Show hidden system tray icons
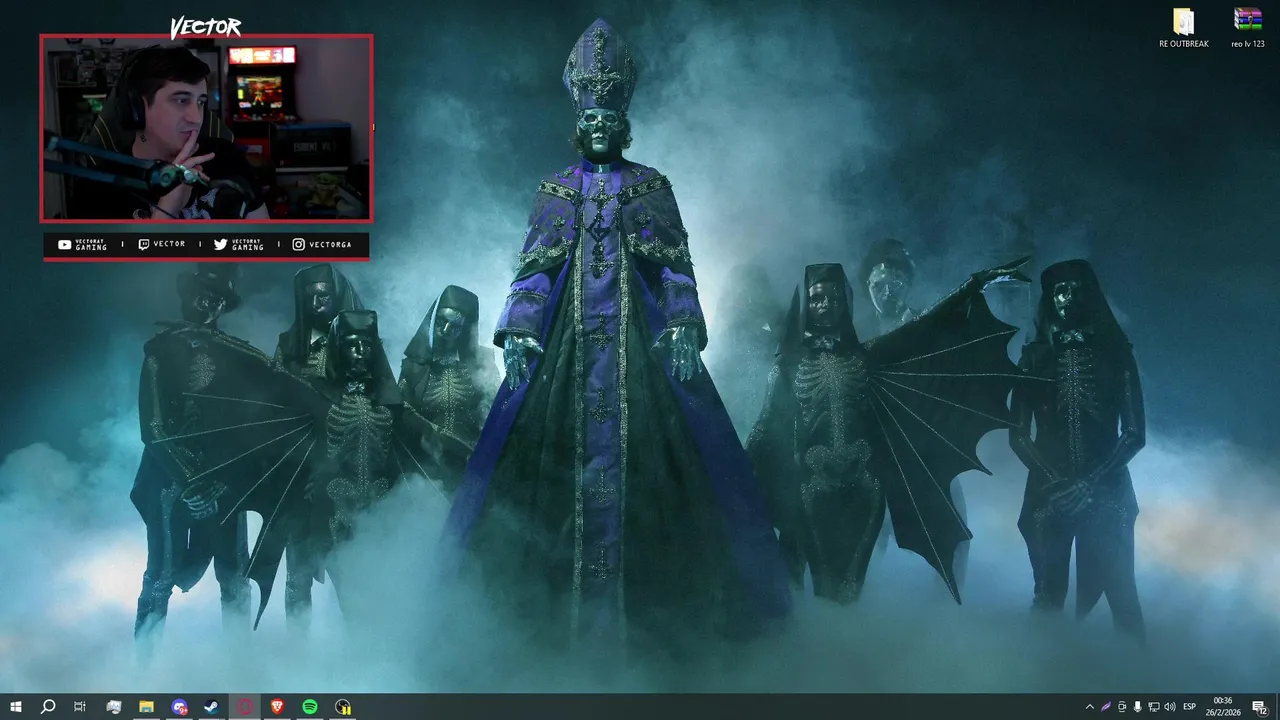Screen dimensions: 1280x720 pyautogui.click(x=1090, y=707)
